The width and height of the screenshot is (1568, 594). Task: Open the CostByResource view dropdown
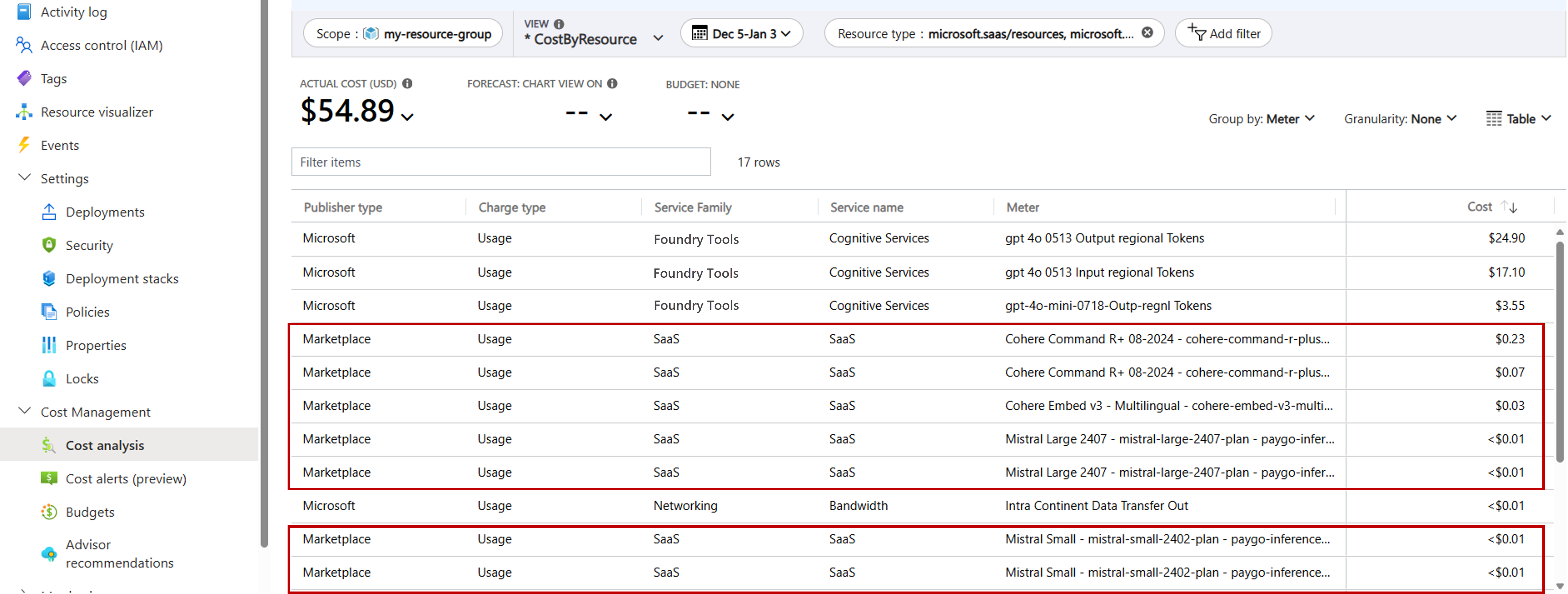[x=658, y=39]
